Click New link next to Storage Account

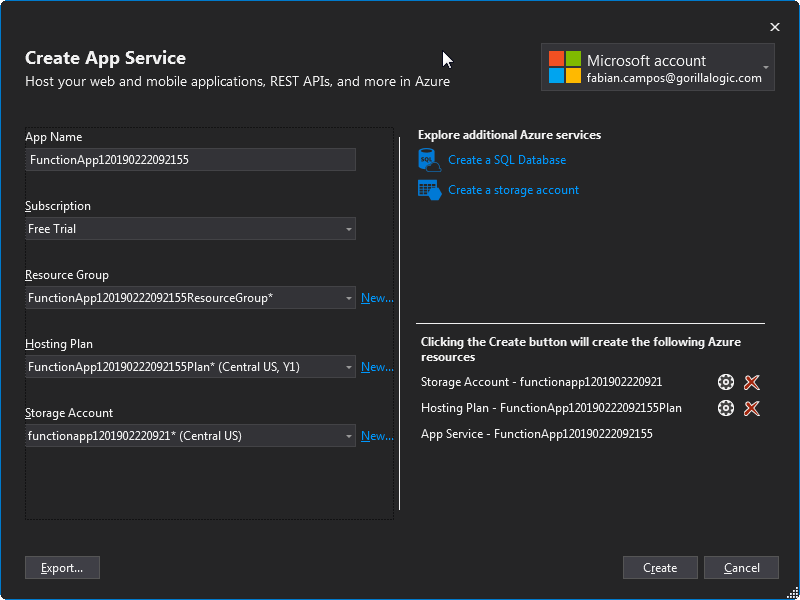tap(377, 436)
